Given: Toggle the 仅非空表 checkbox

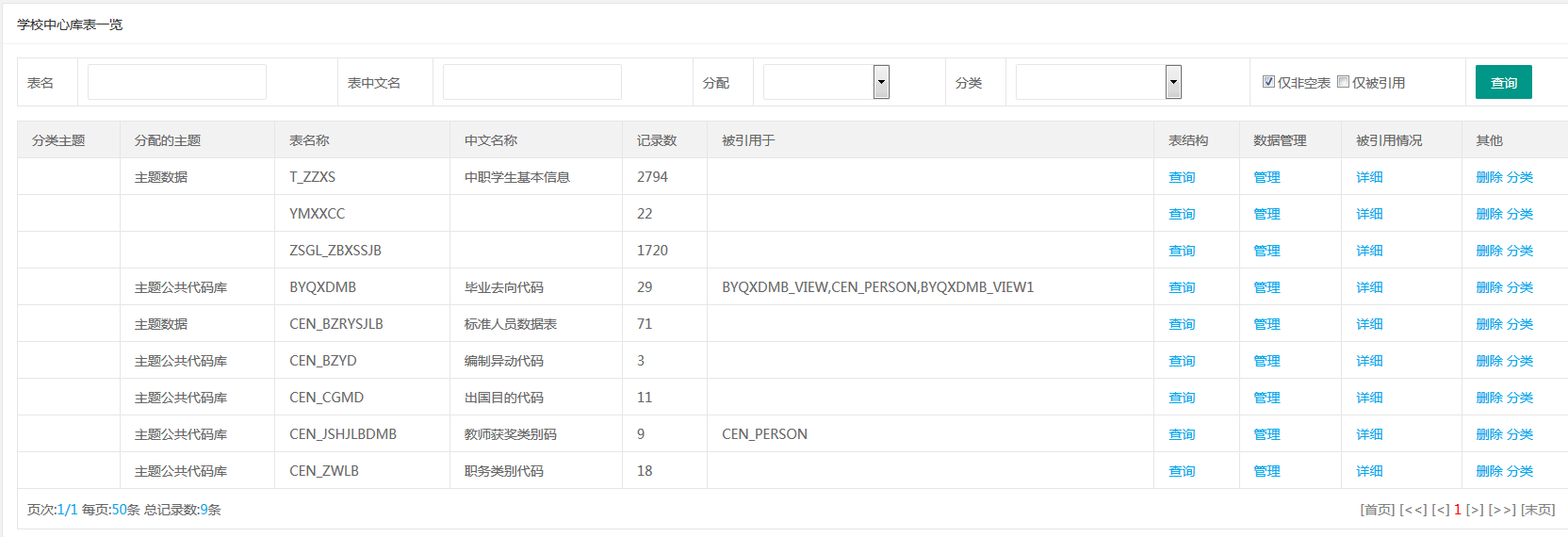Looking at the screenshot, I should 1268,82.
